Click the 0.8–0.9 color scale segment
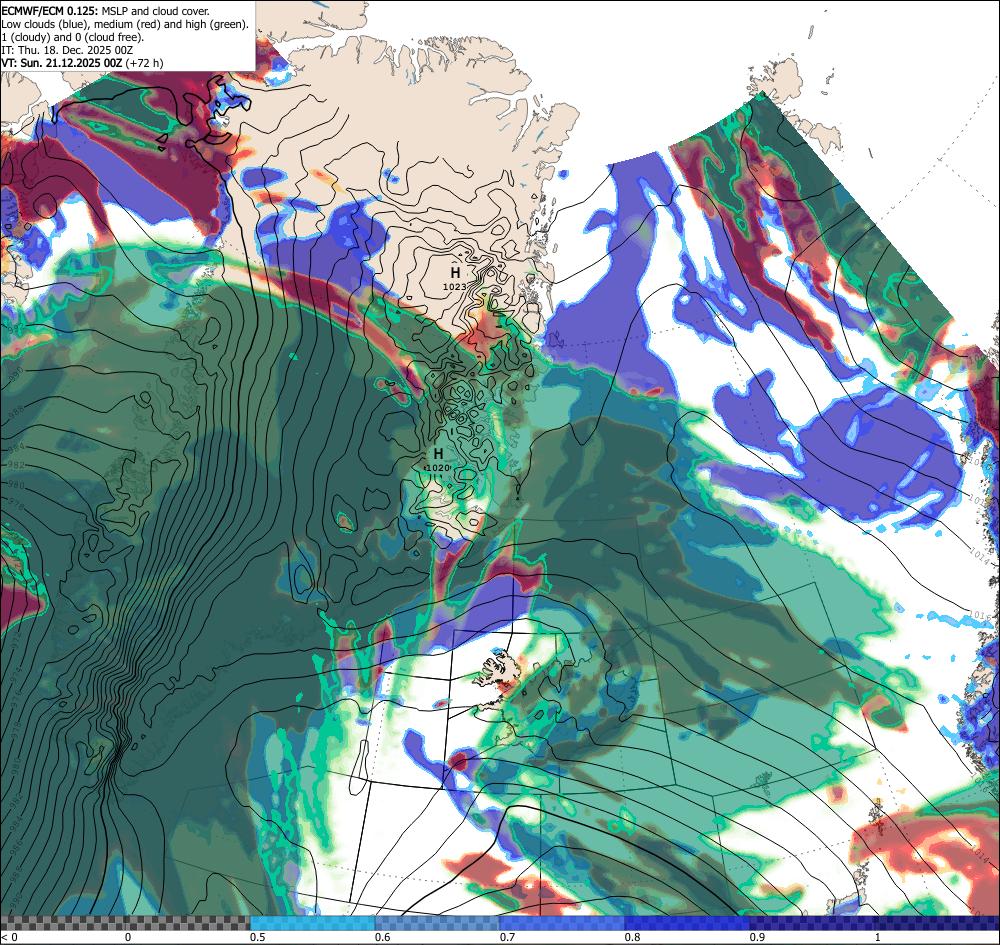Image resolution: width=1000 pixels, height=945 pixels. (688, 923)
